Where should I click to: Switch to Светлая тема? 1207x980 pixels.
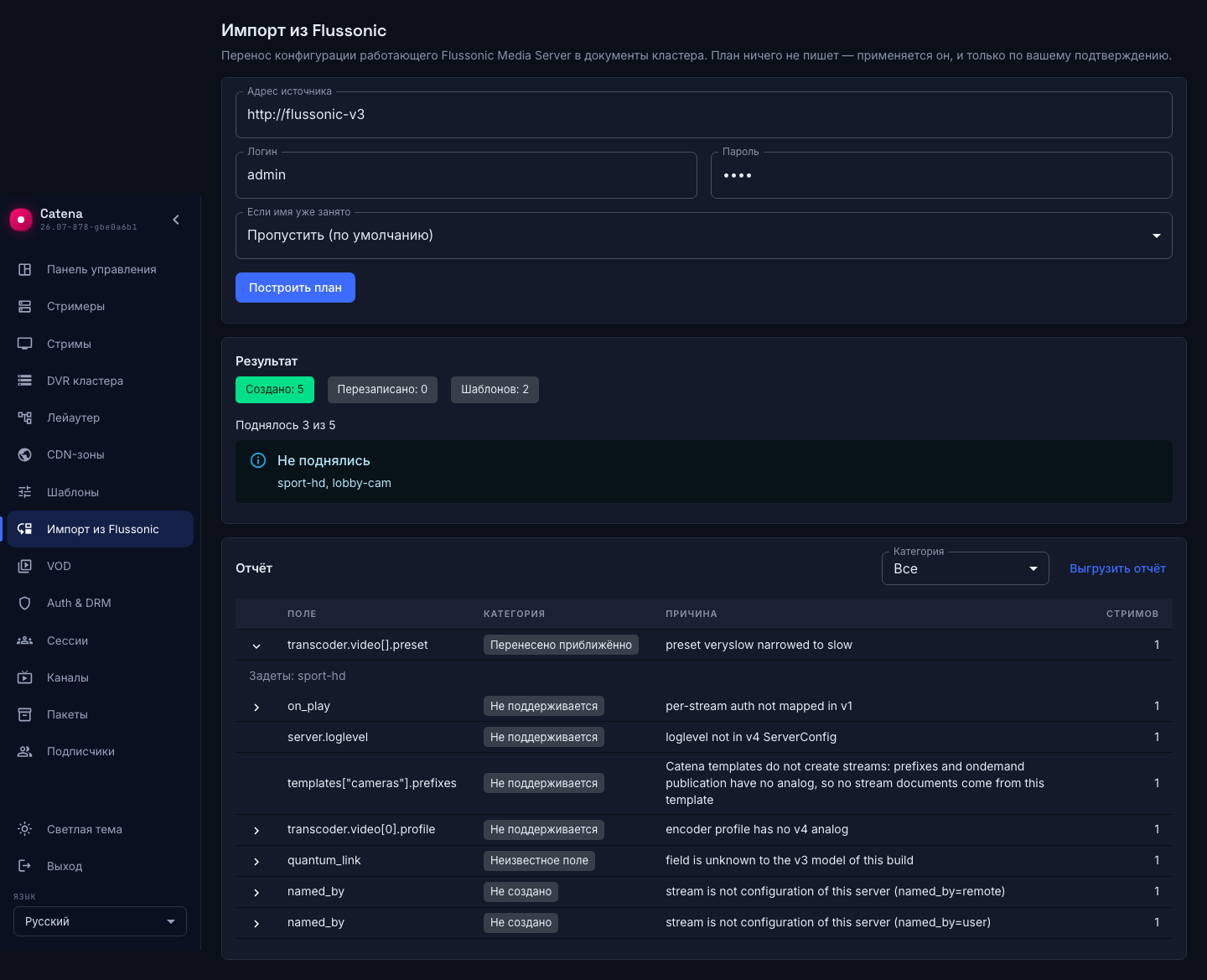pyautogui.click(x=101, y=829)
